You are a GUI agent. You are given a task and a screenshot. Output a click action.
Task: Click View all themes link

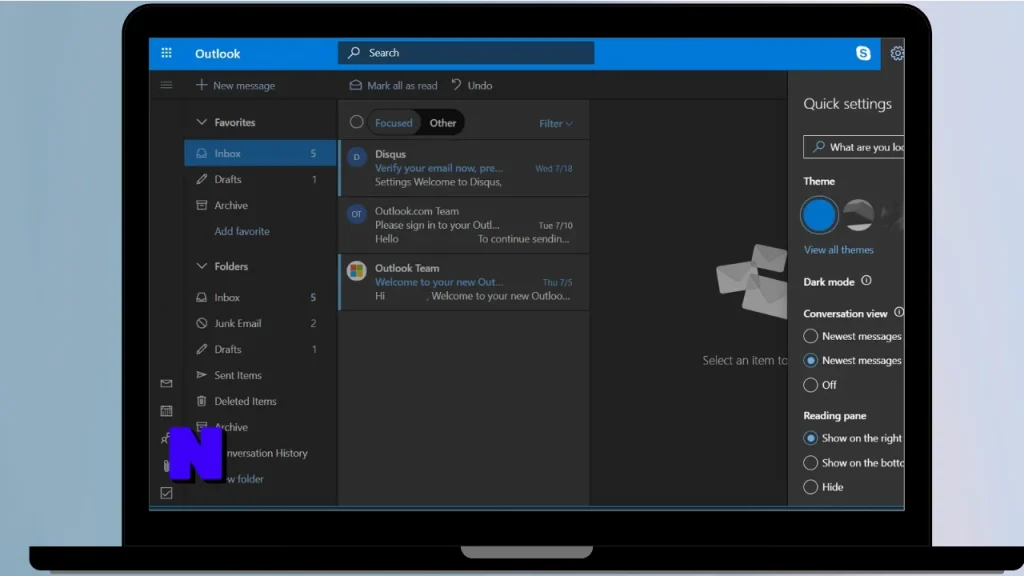tap(839, 249)
